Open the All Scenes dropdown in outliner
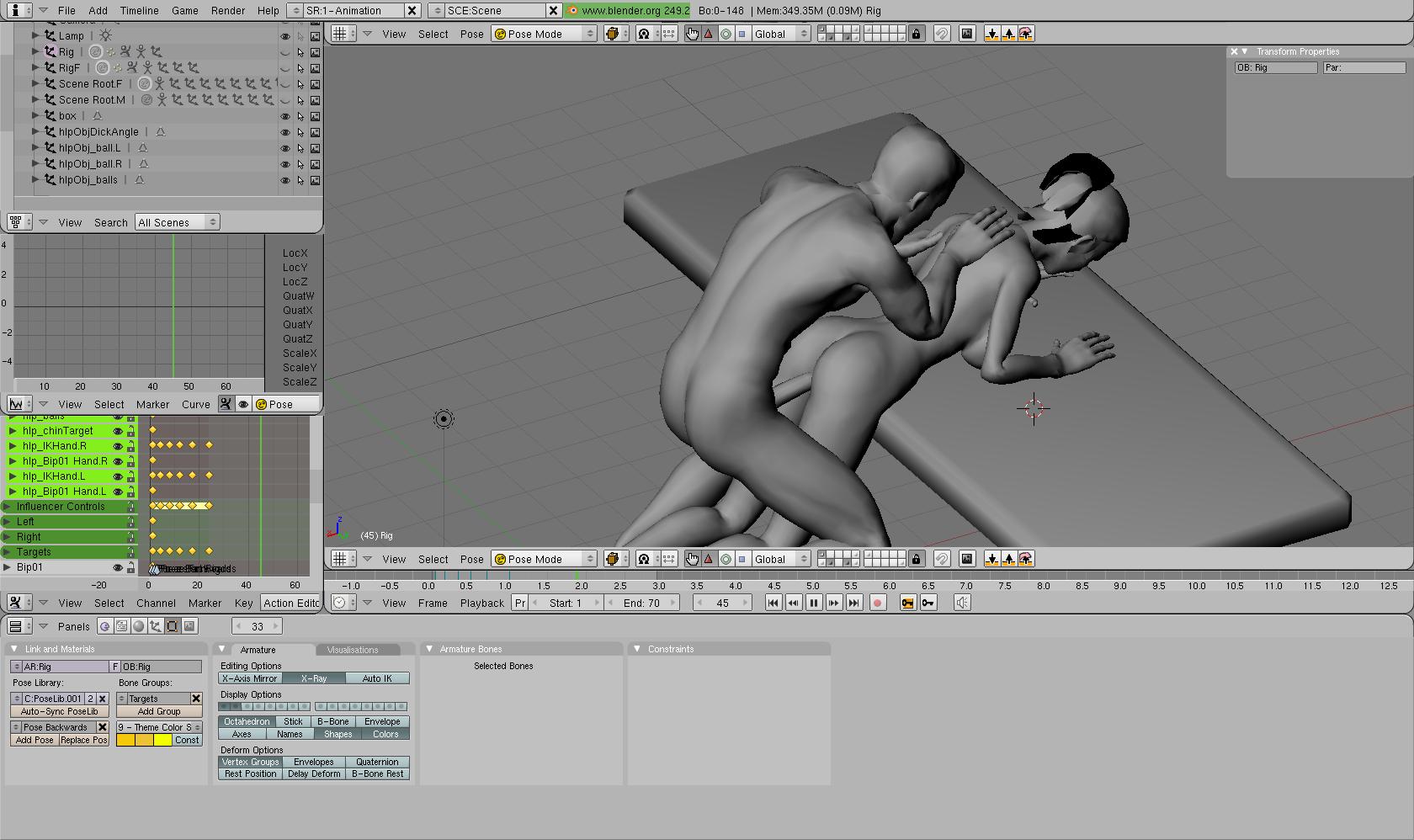 click(177, 222)
